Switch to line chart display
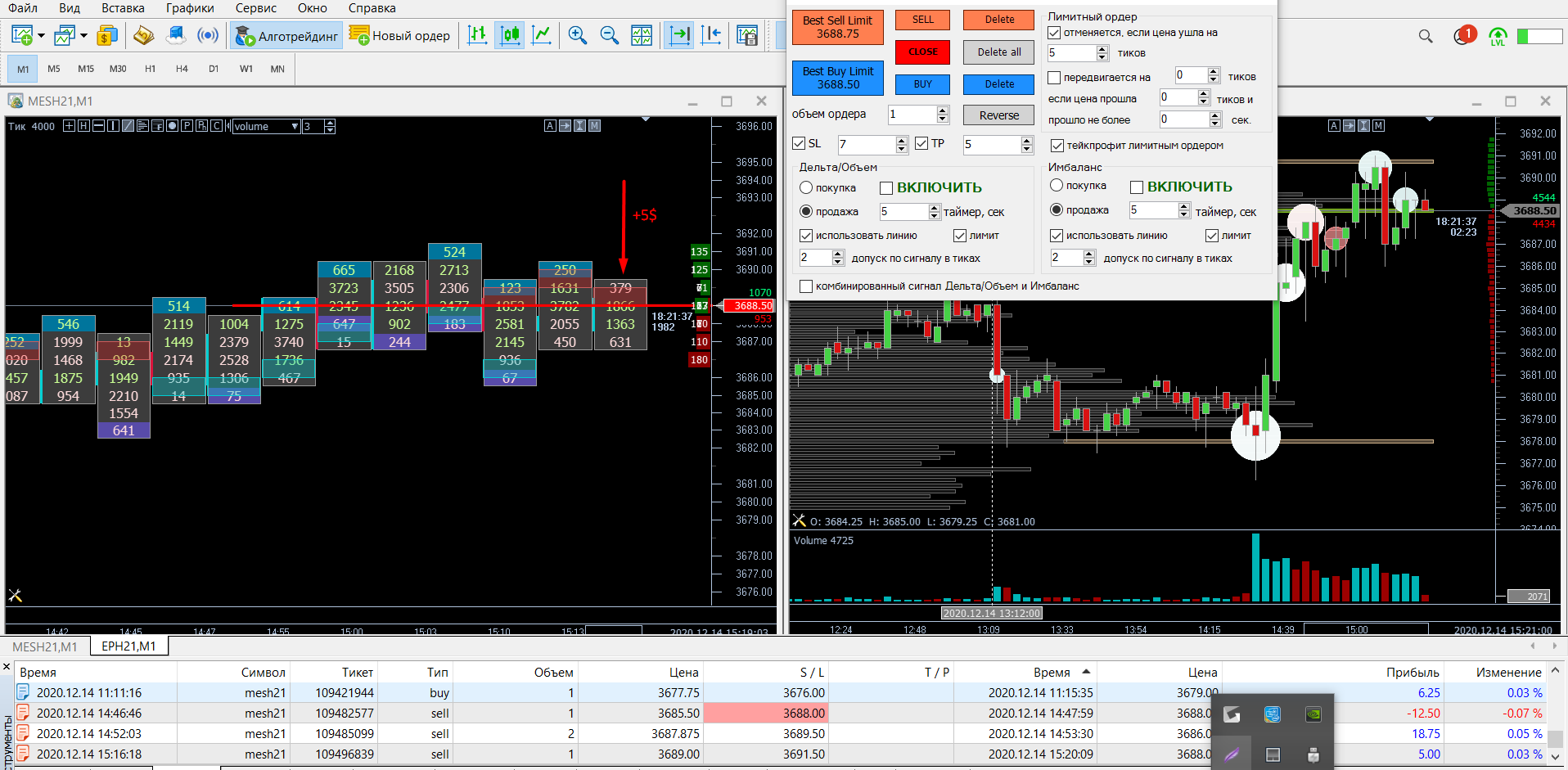This screenshot has width=1568, height=770. pos(542,35)
